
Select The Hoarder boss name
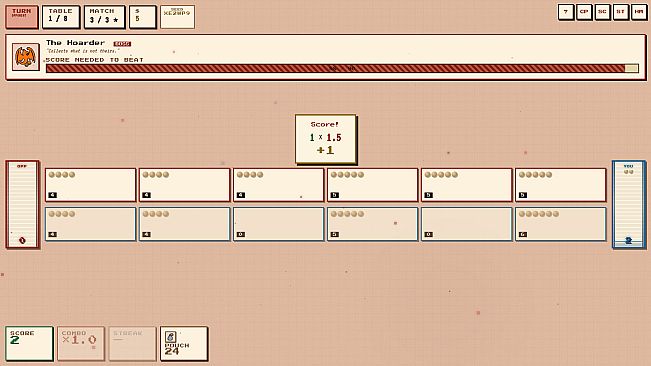(75, 43)
